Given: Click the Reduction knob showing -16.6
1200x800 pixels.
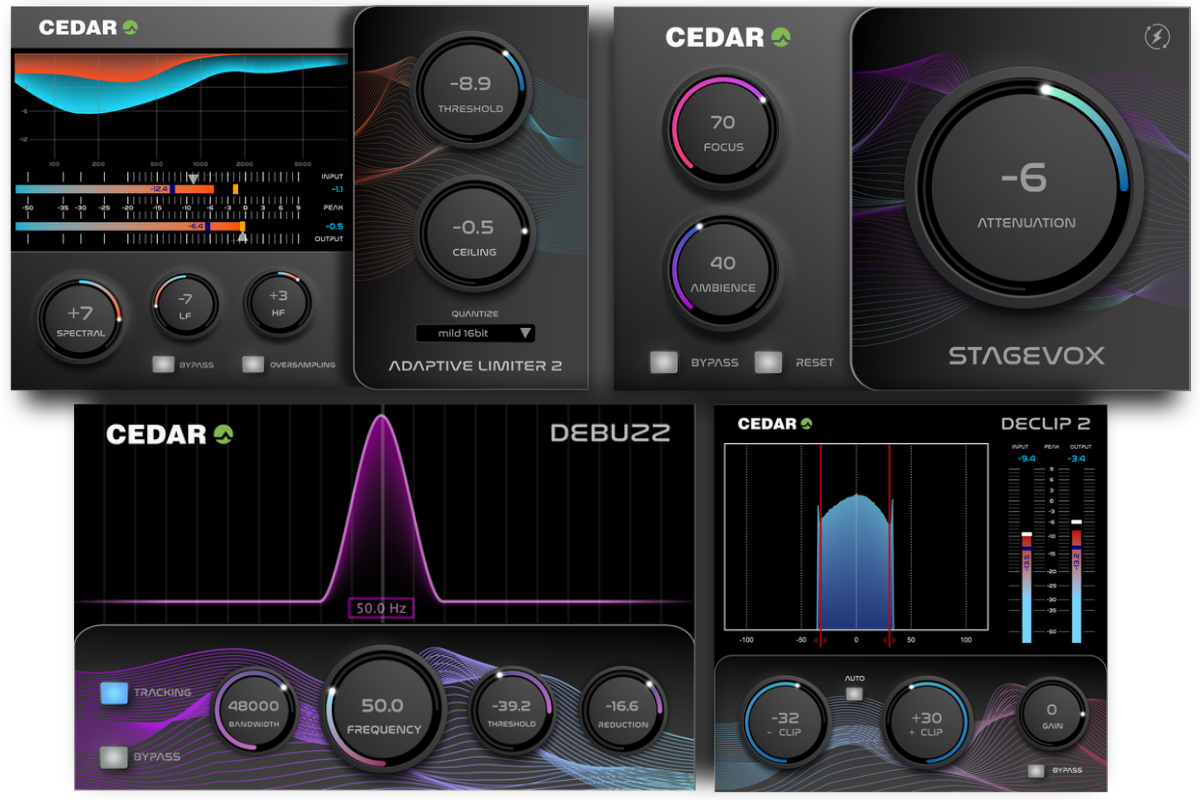Looking at the screenshot, I should pyautogui.click(x=623, y=711).
